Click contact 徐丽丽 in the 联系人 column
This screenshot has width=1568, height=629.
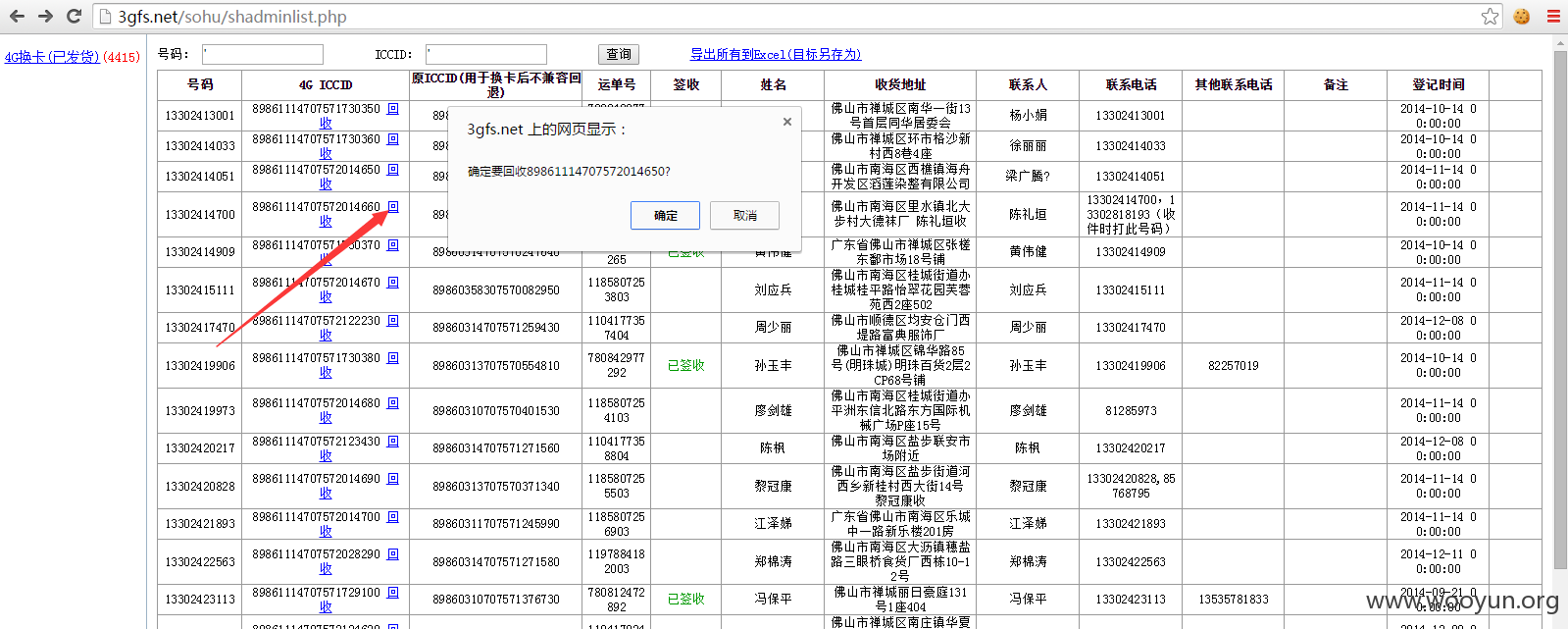tap(1028, 146)
